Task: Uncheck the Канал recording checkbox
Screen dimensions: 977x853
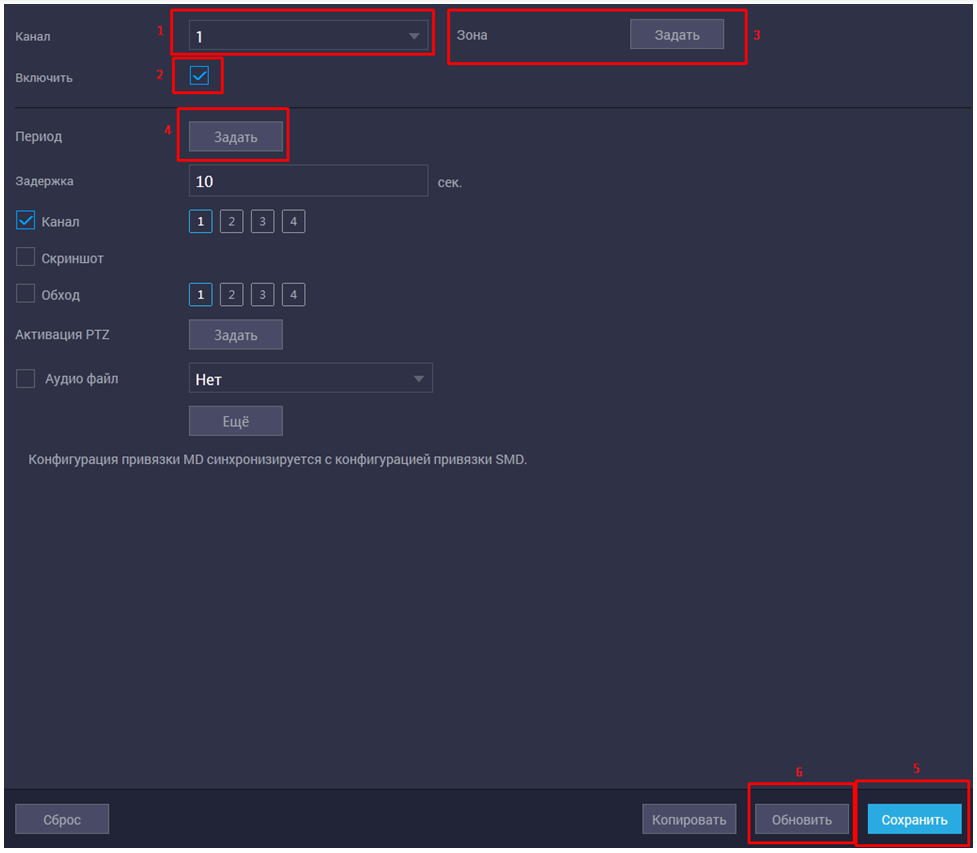Action: 26,220
